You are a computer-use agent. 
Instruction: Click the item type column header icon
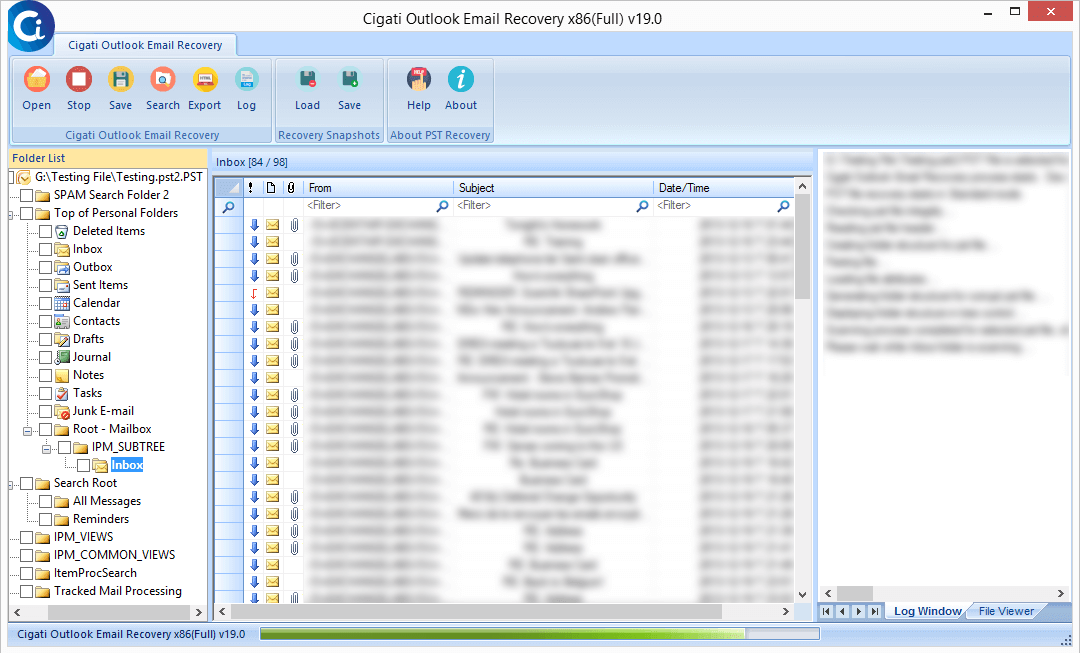point(271,187)
